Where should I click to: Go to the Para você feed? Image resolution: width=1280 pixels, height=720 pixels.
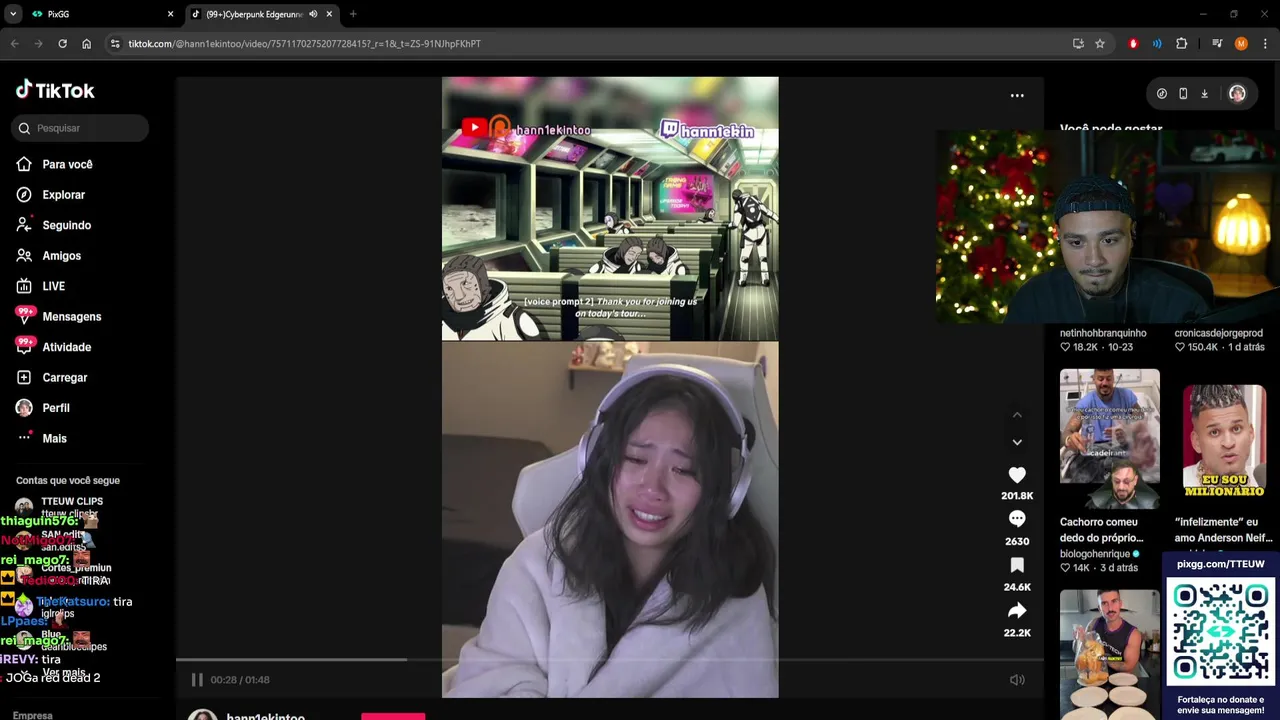pyautogui.click(x=67, y=164)
